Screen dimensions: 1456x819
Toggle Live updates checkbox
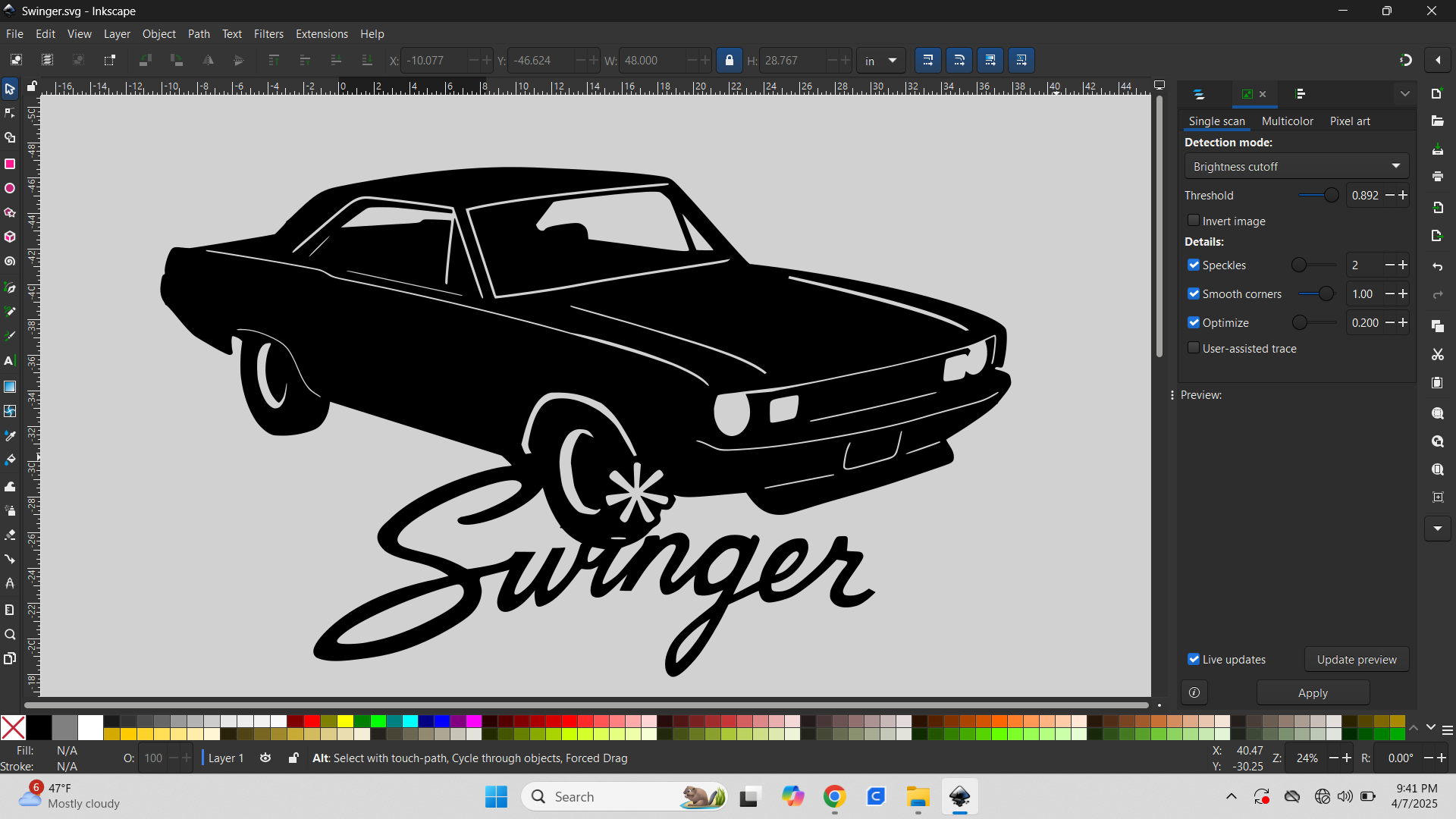tap(1194, 659)
